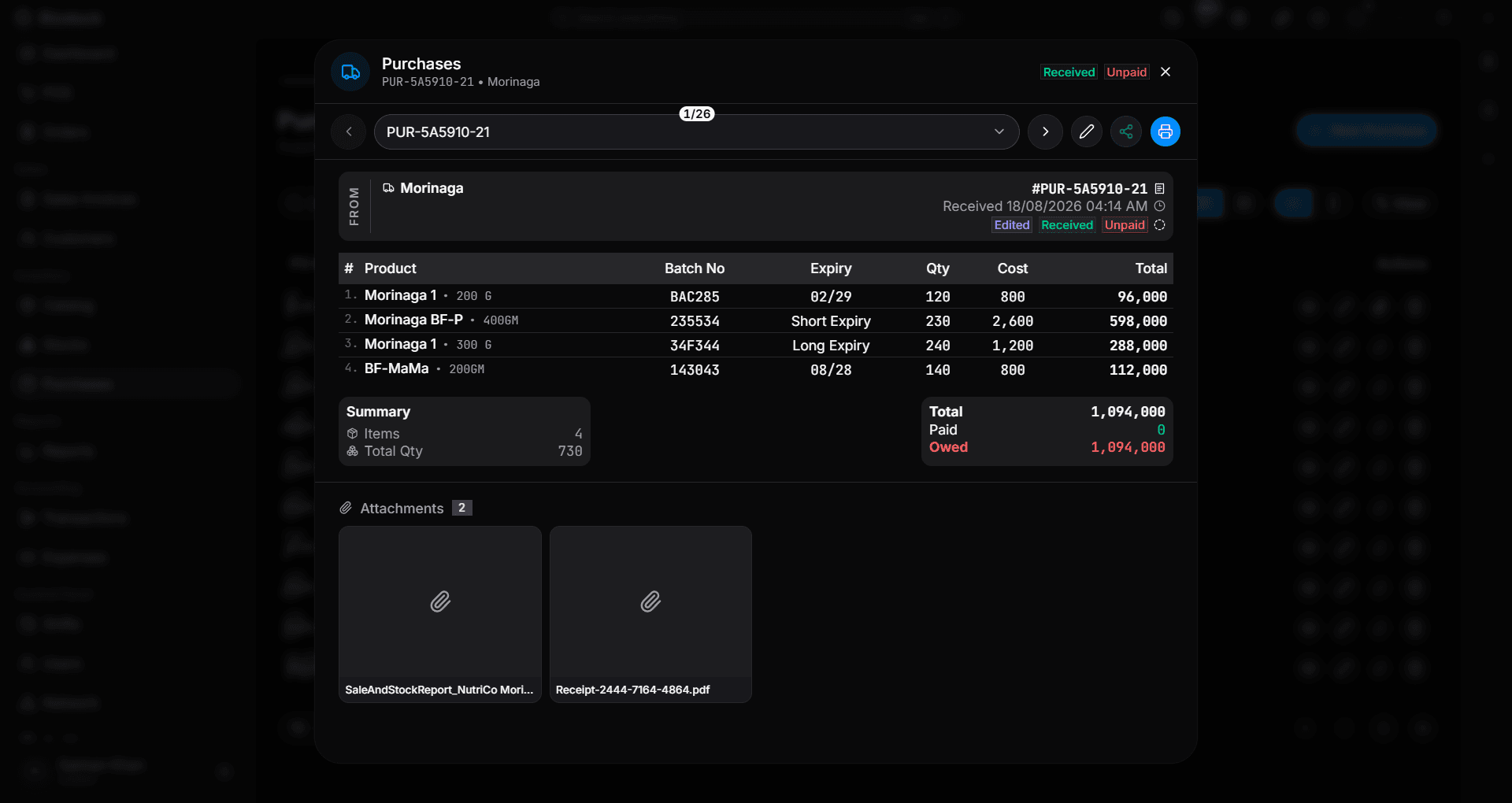Click the Items count 4 in Summary
The image size is (1512, 803).
579,434
